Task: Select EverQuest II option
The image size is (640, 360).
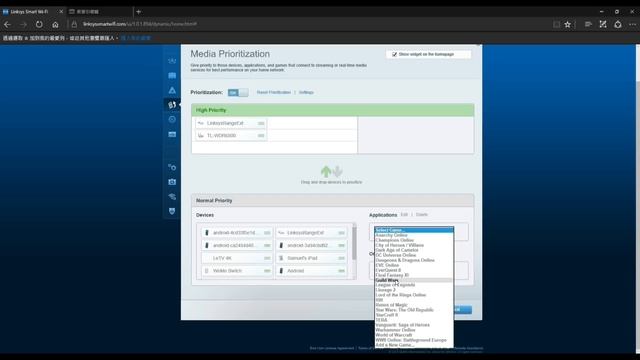Action: (x=413, y=270)
